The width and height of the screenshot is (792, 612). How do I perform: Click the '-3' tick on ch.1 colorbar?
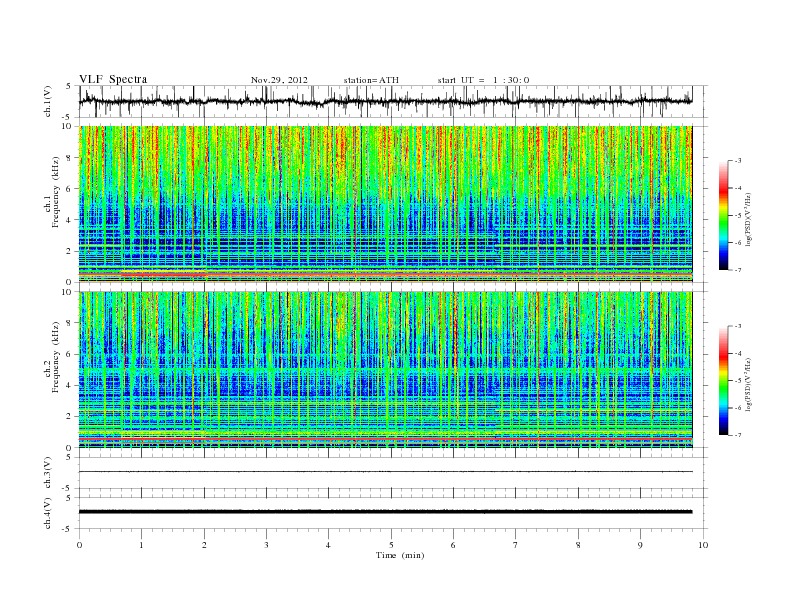tap(737, 161)
